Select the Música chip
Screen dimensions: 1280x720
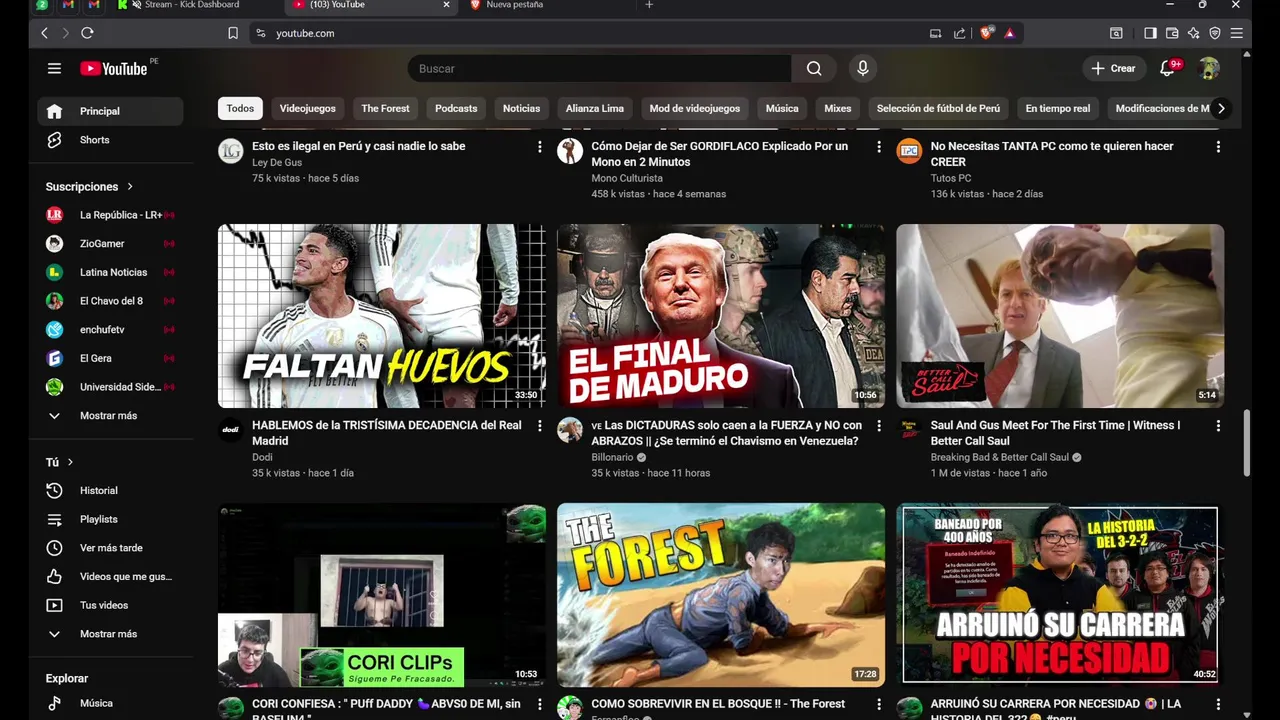782,108
